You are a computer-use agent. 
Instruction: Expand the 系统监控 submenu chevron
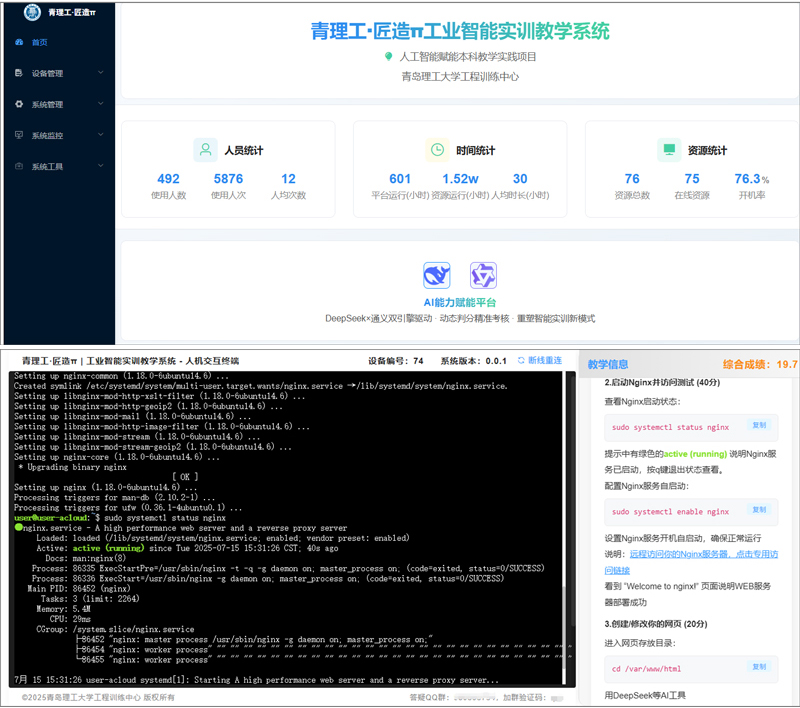(101, 135)
